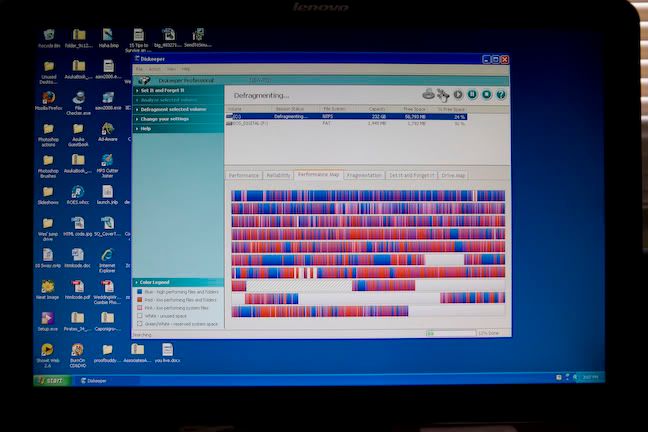Select the Neat Image desktop icon
Screen dimensions: 648x432
pos(48,290)
